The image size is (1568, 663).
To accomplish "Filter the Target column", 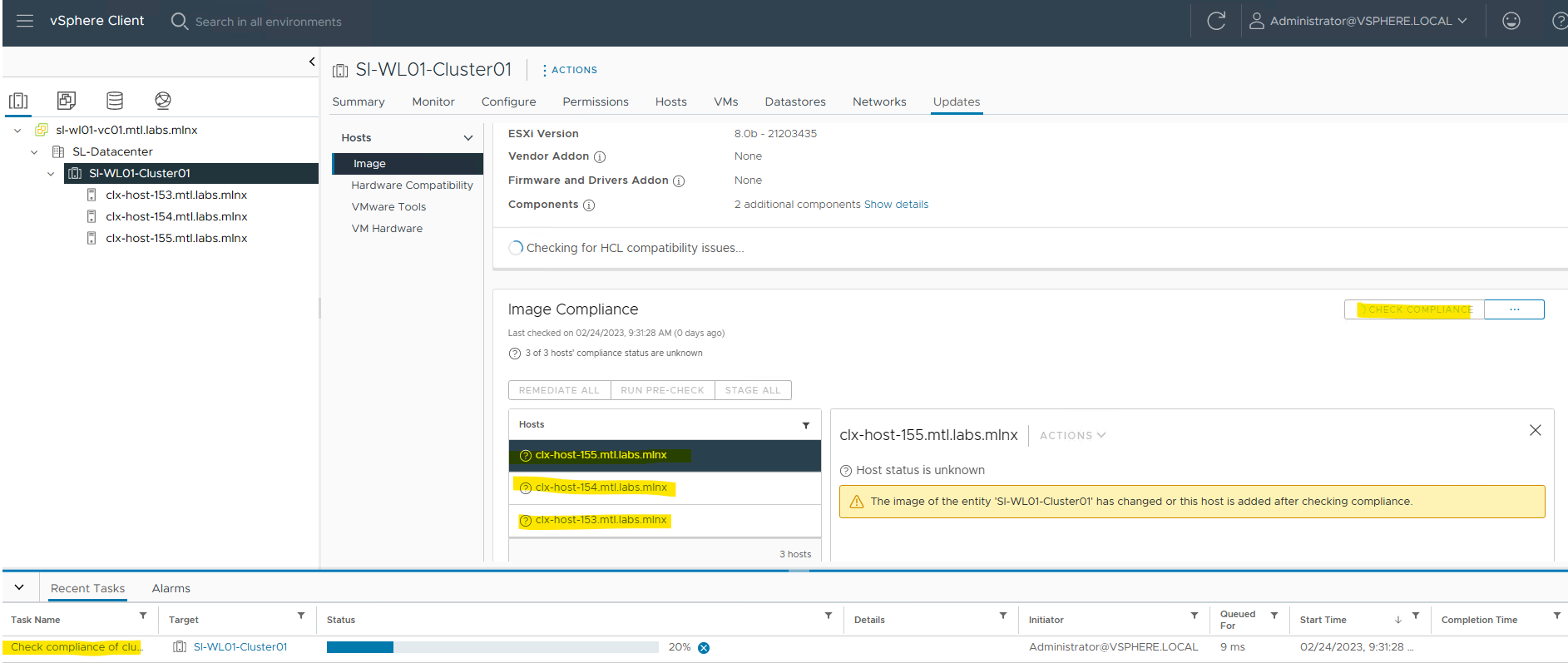I will (x=301, y=616).
